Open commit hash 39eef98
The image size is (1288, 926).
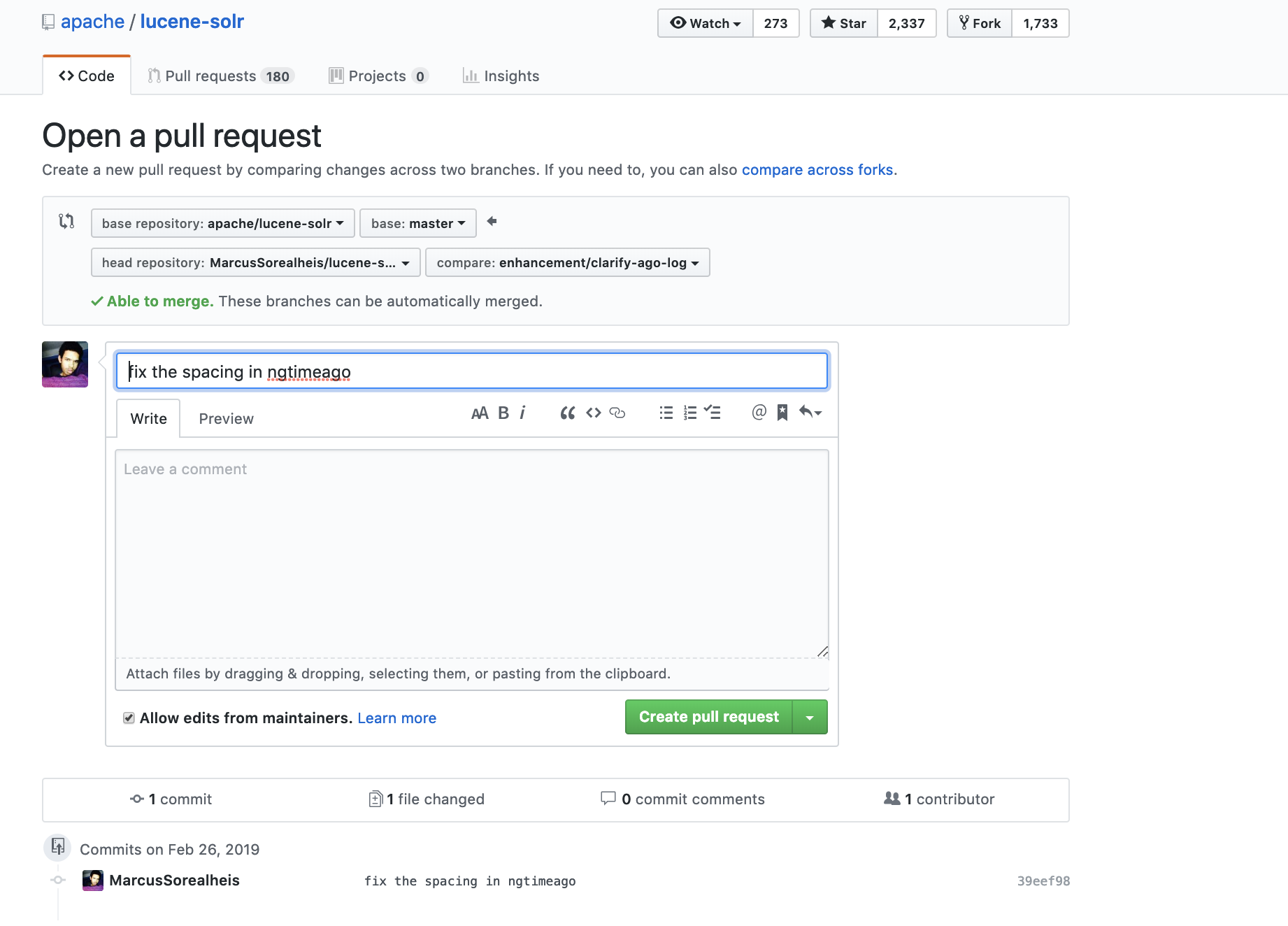(x=1043, y=881)
